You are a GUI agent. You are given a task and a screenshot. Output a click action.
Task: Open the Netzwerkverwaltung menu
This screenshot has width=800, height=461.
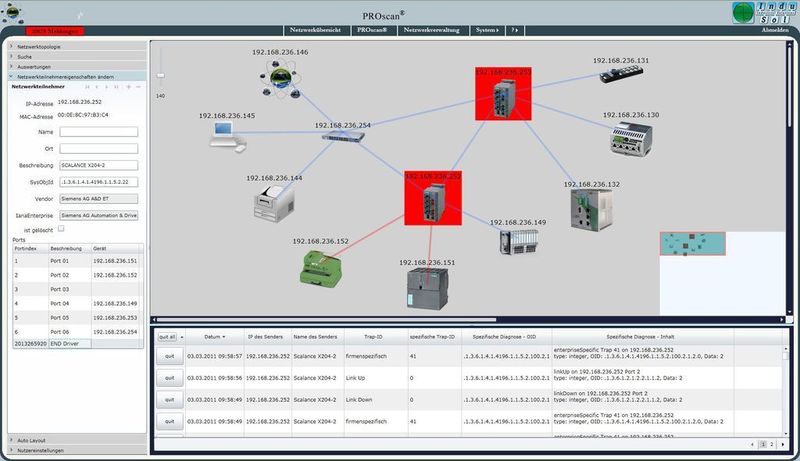(x=432, y=30)
